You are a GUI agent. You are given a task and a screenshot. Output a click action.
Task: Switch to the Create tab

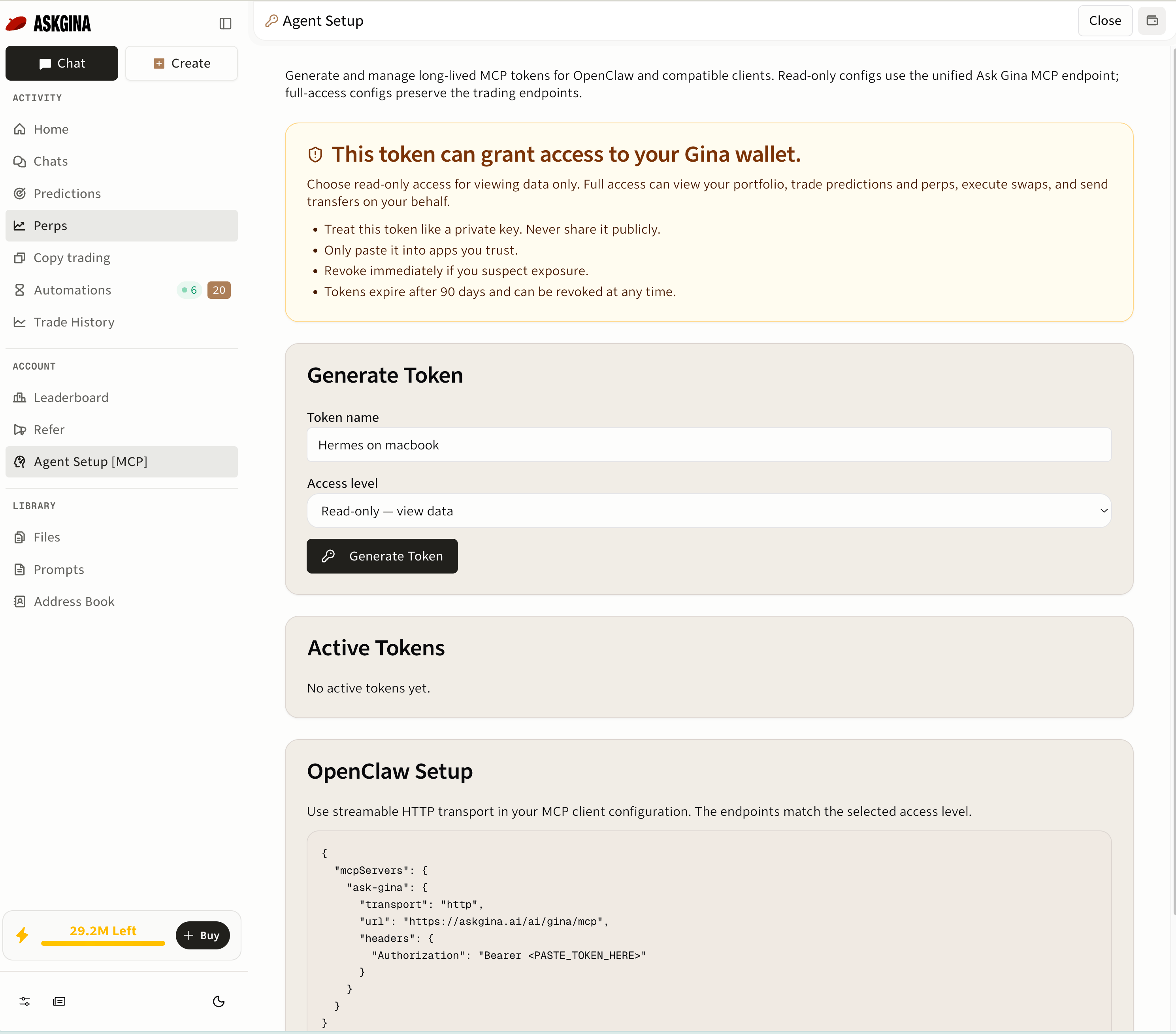(x=181, y=63)
